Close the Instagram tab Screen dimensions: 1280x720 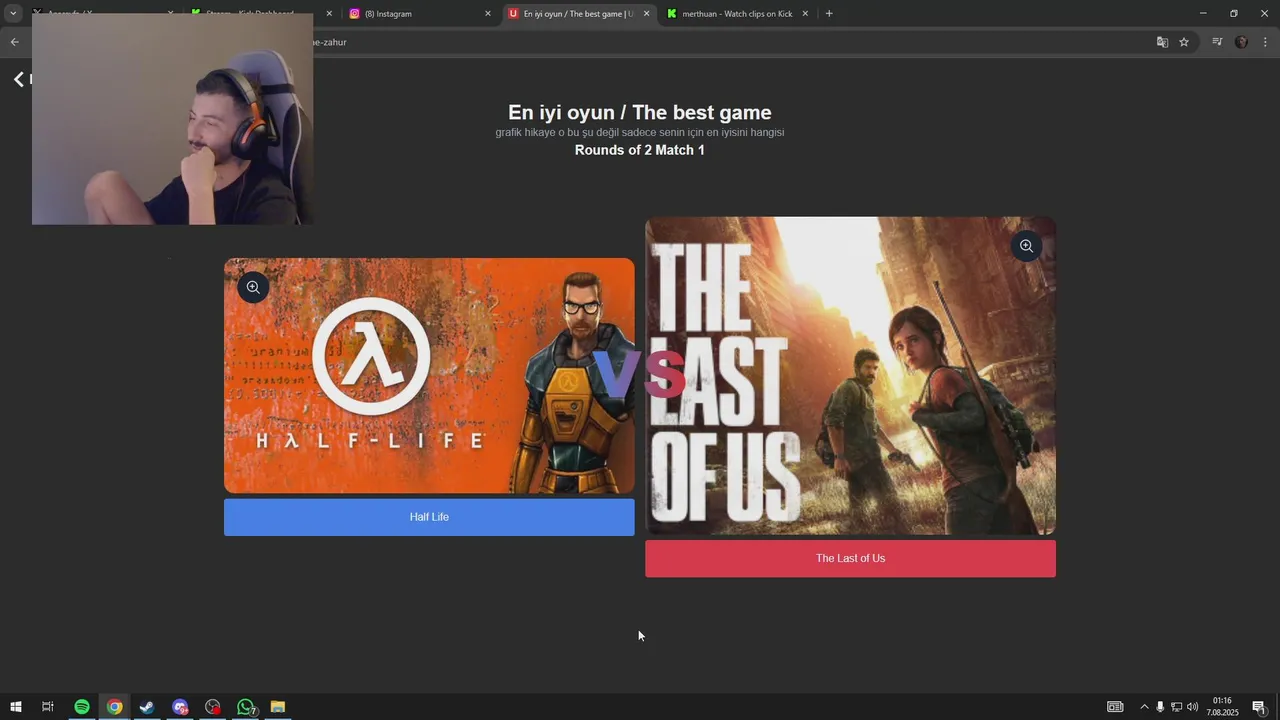pos(488,14)
